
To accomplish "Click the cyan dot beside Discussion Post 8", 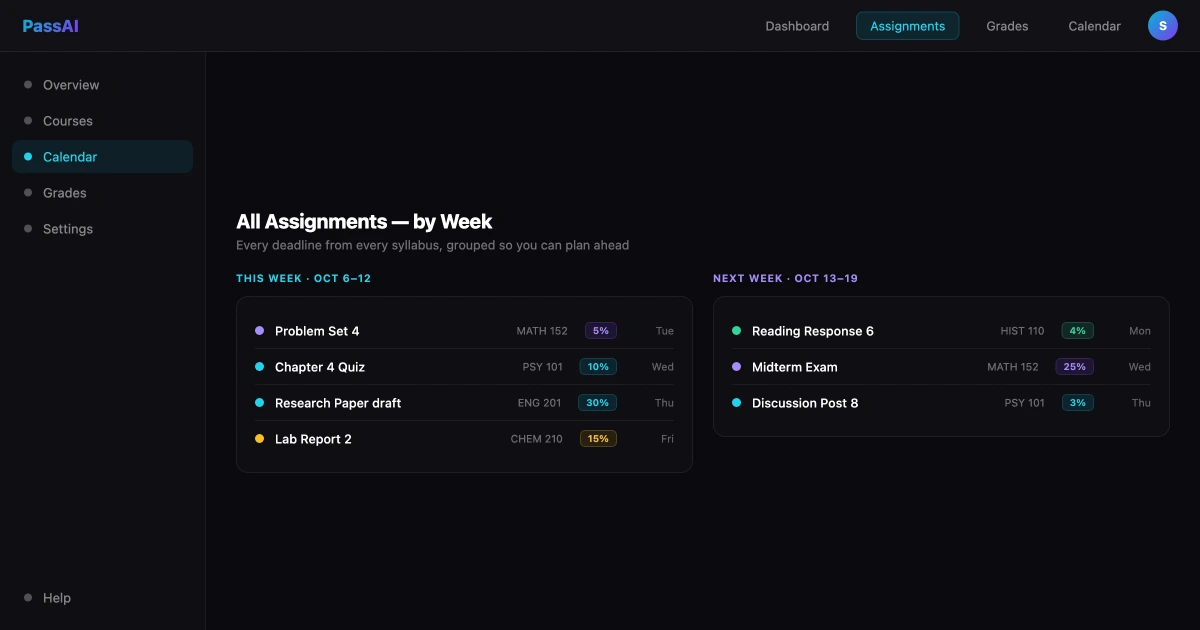I will (x=737, y=403).
